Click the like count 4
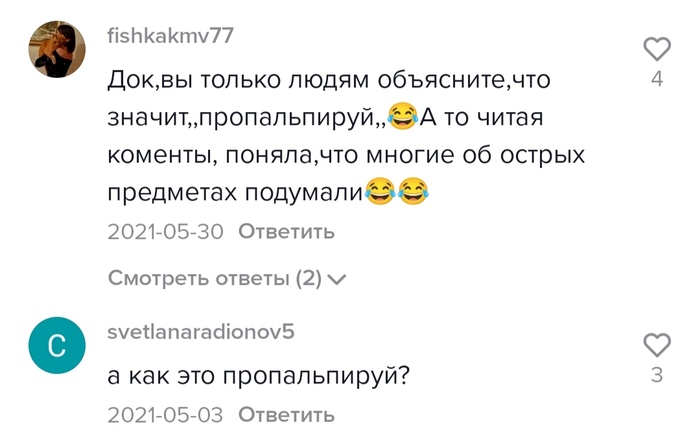This screenshot has width=700, height=447. click(656, 79)
